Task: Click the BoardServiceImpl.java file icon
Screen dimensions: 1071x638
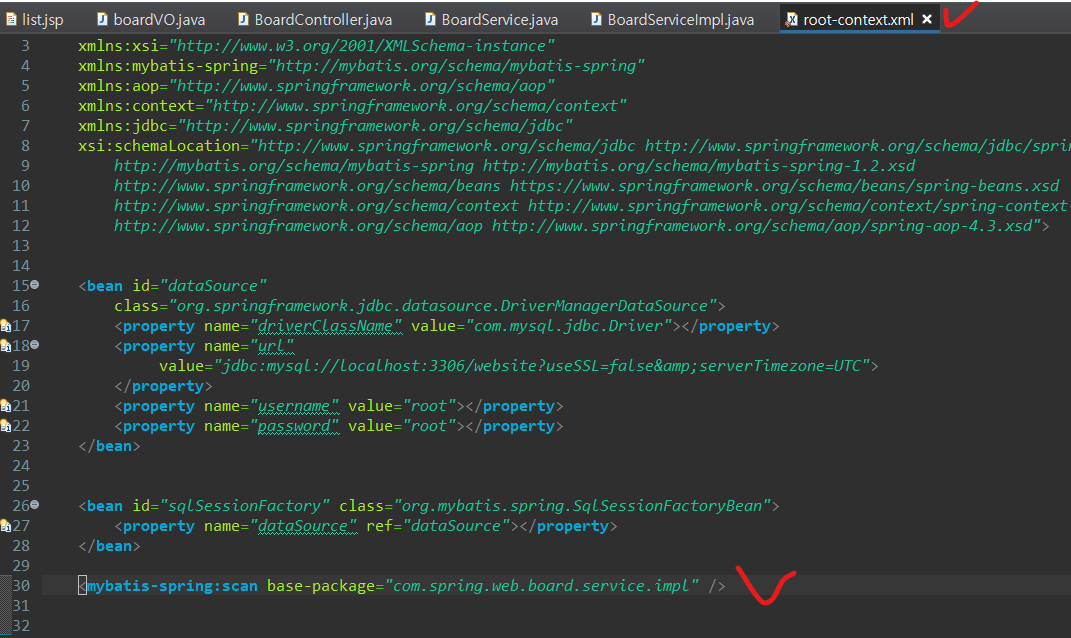Action: [x=596, y=19]
